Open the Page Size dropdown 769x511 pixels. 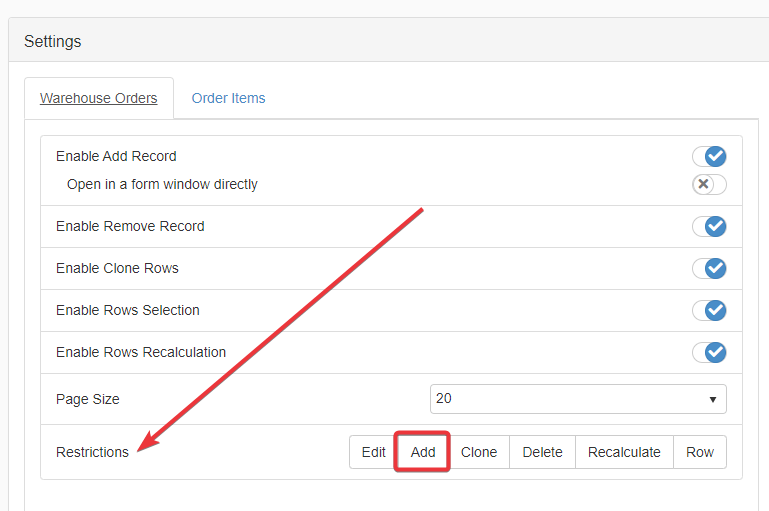pos(578,399)
